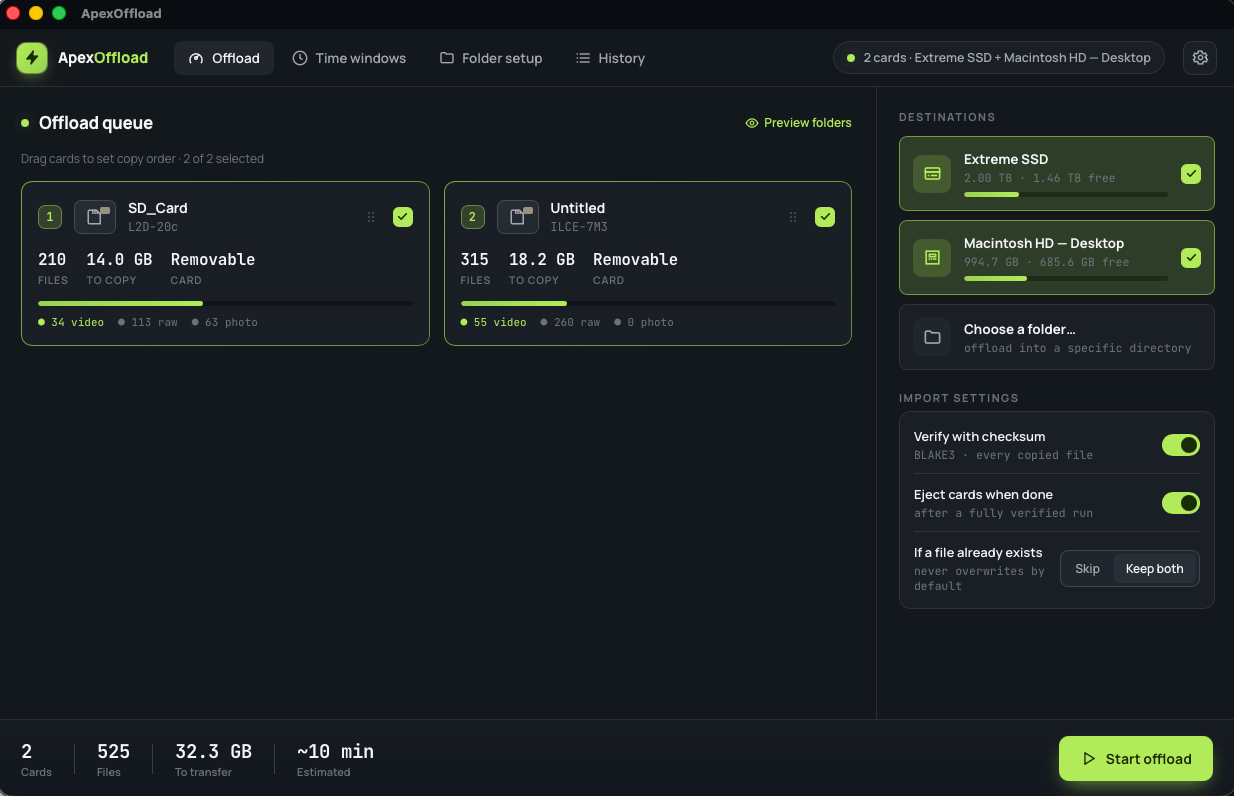The image size is (1234, 796).
Task: Click the 113 raw label
Action: tap(148, 322)
